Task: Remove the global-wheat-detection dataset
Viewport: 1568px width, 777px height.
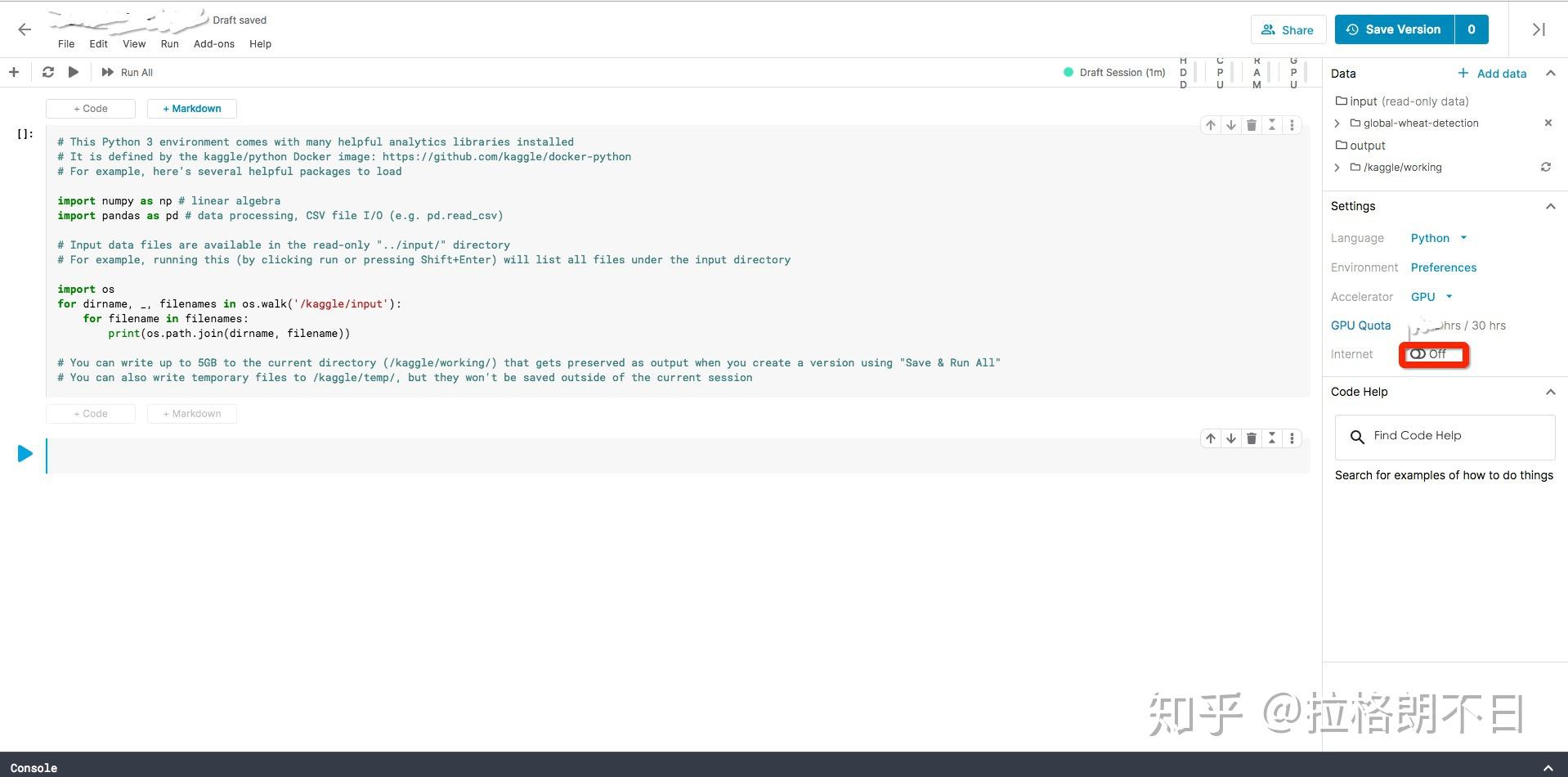Action: (x=1548, y=123)
